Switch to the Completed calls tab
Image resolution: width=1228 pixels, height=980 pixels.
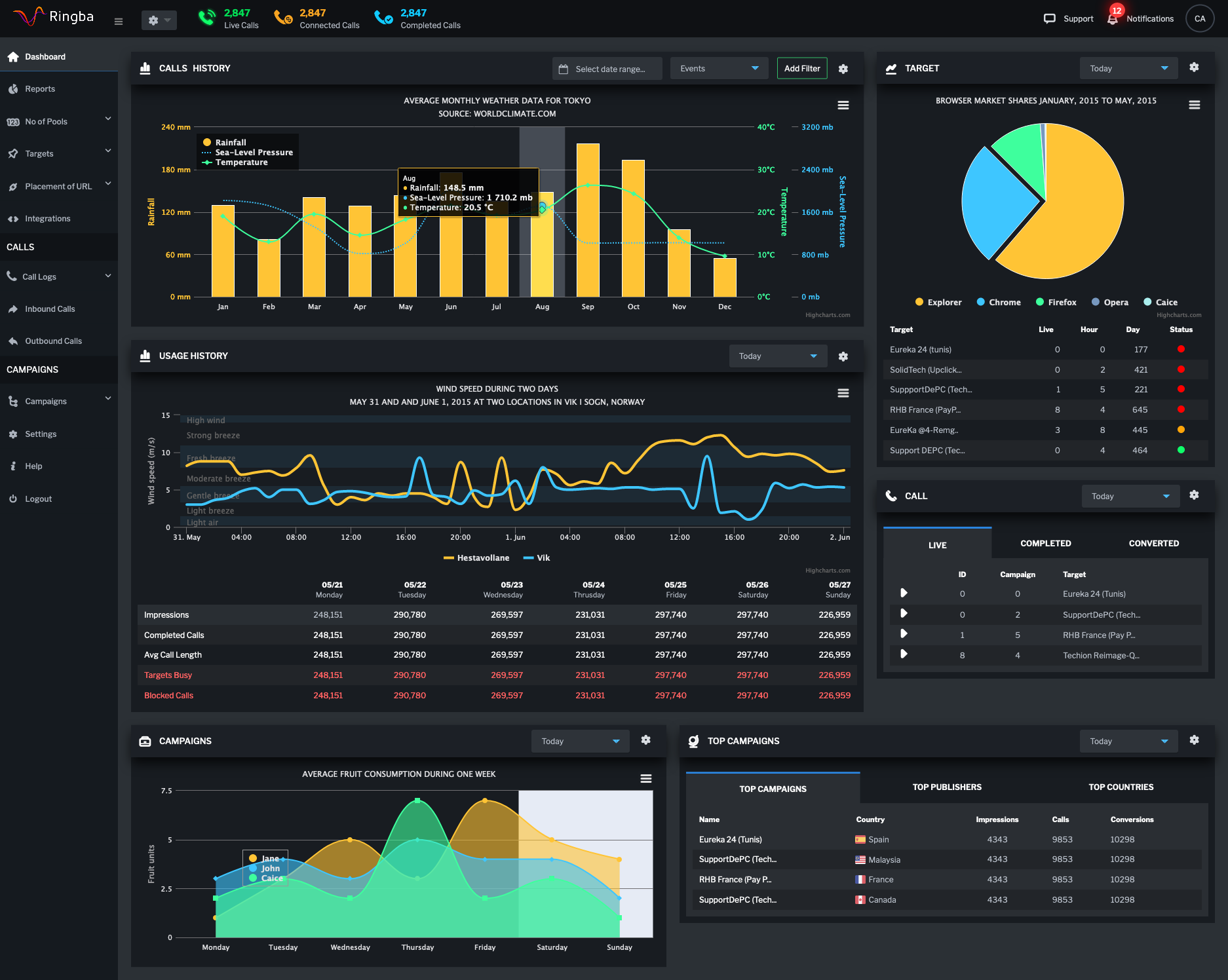(1045, 543)
